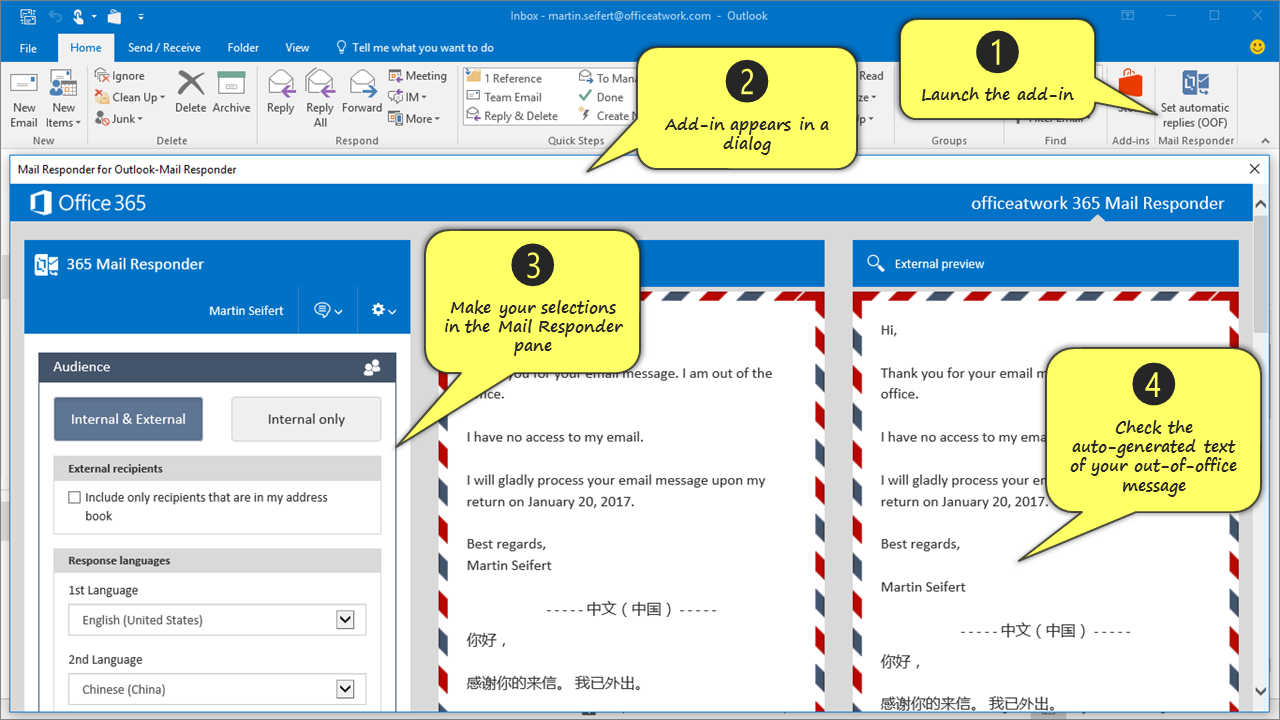Collapse the ribbon with the caret
The image size is (1280, 720).
coord(1263,141)
